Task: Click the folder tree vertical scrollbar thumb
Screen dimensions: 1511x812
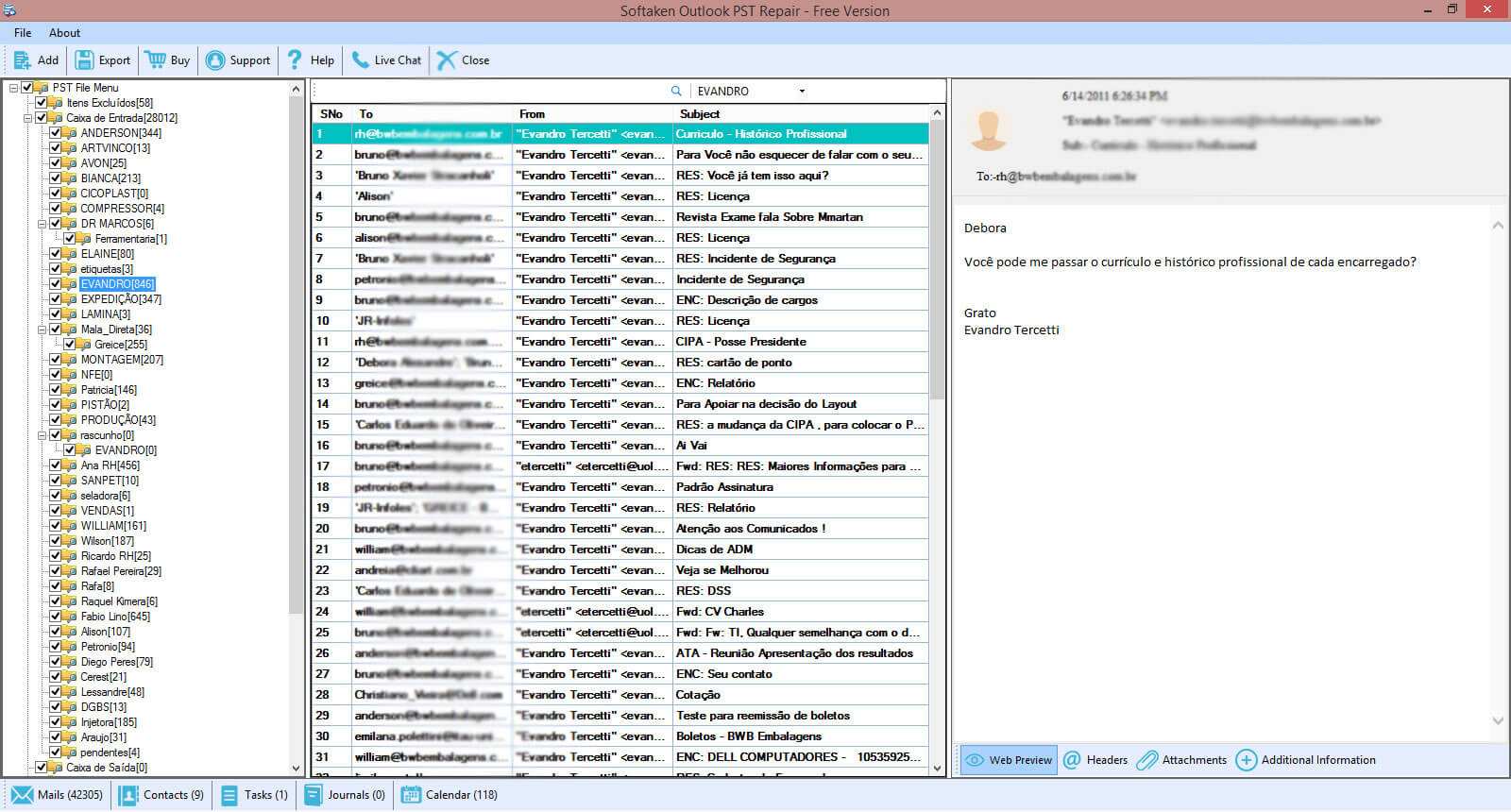Action: [296, 354]
